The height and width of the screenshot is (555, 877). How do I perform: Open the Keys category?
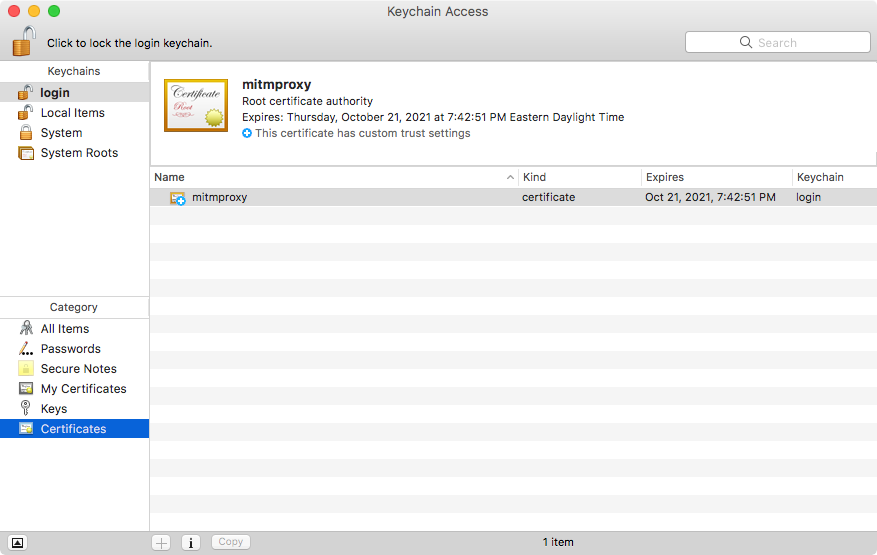54,409
